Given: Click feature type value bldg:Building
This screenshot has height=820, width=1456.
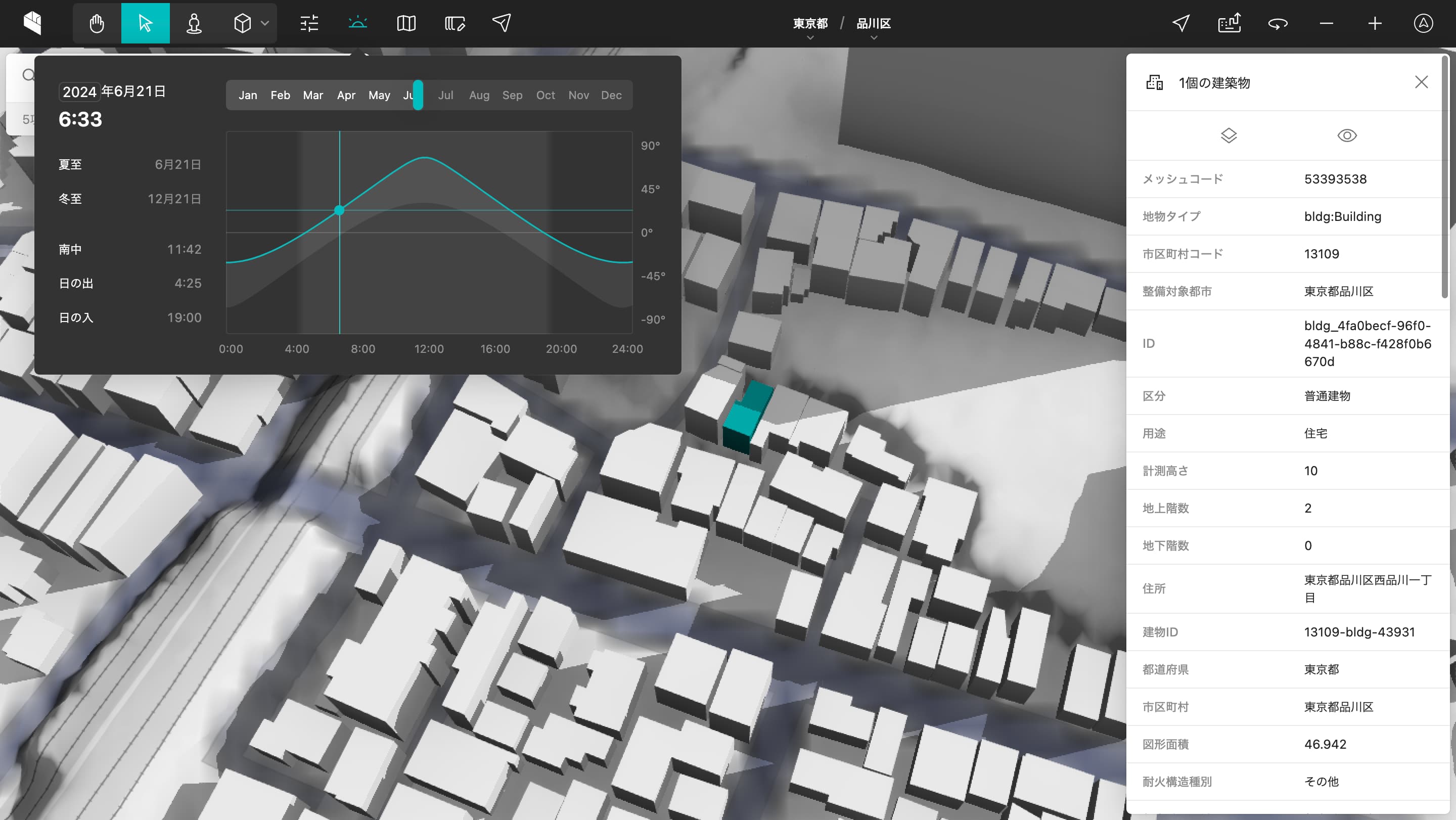Looking at the screenshot, I should coord(1342,216).
